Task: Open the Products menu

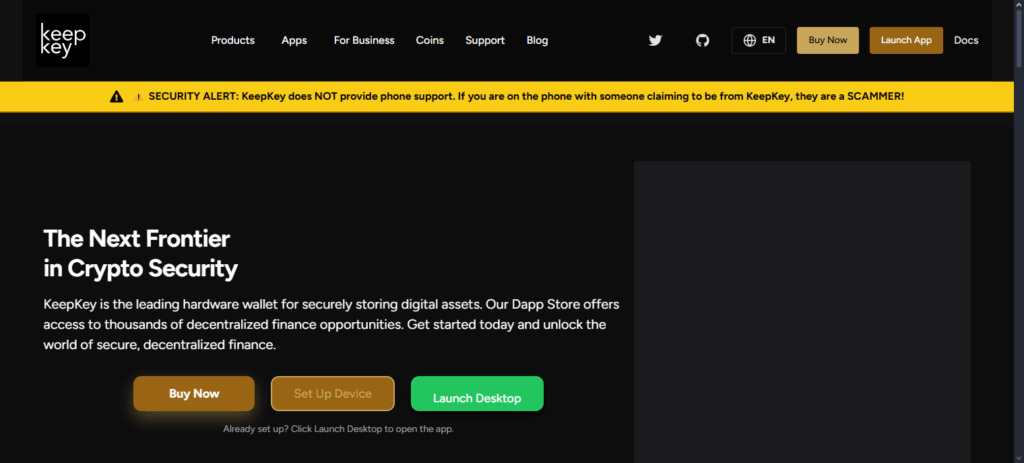Action: tap(233, 41)
